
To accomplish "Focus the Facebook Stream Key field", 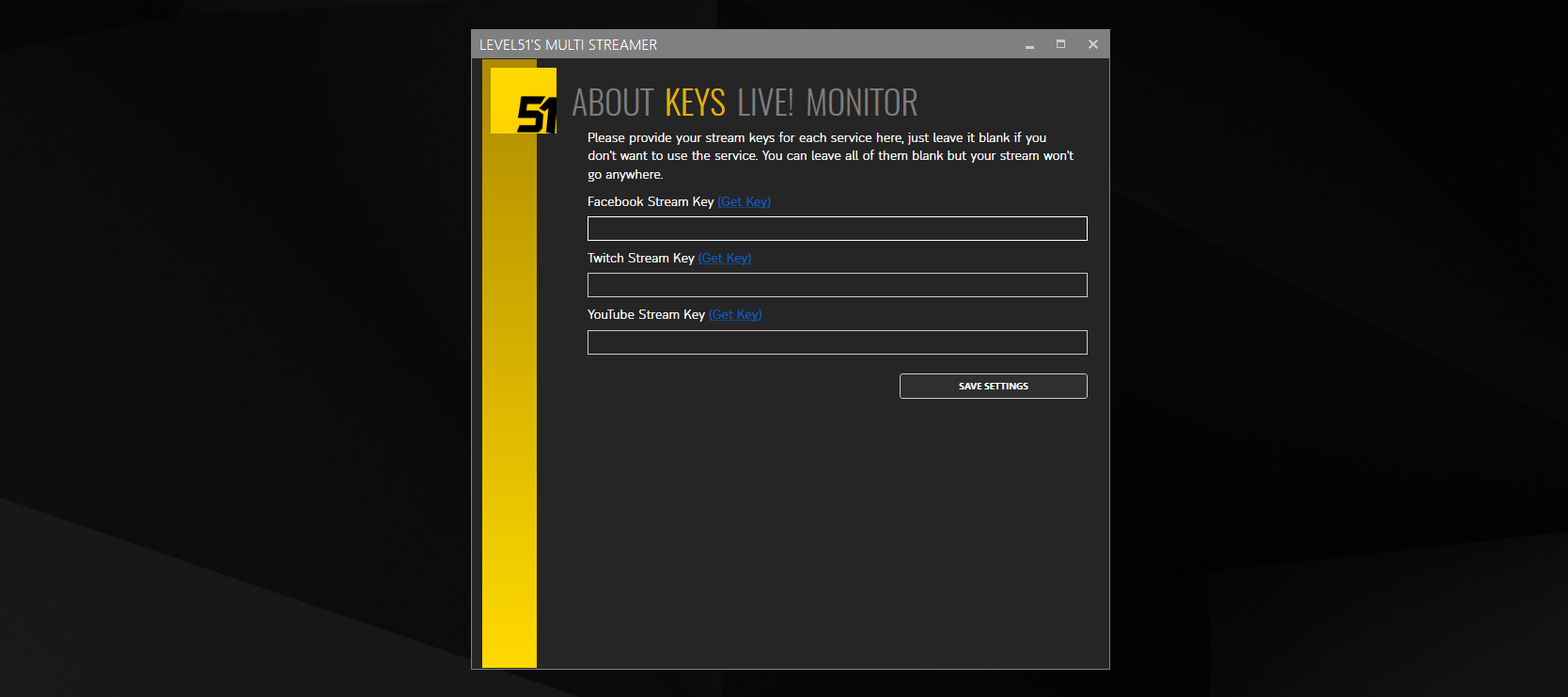I will point(837,229).
